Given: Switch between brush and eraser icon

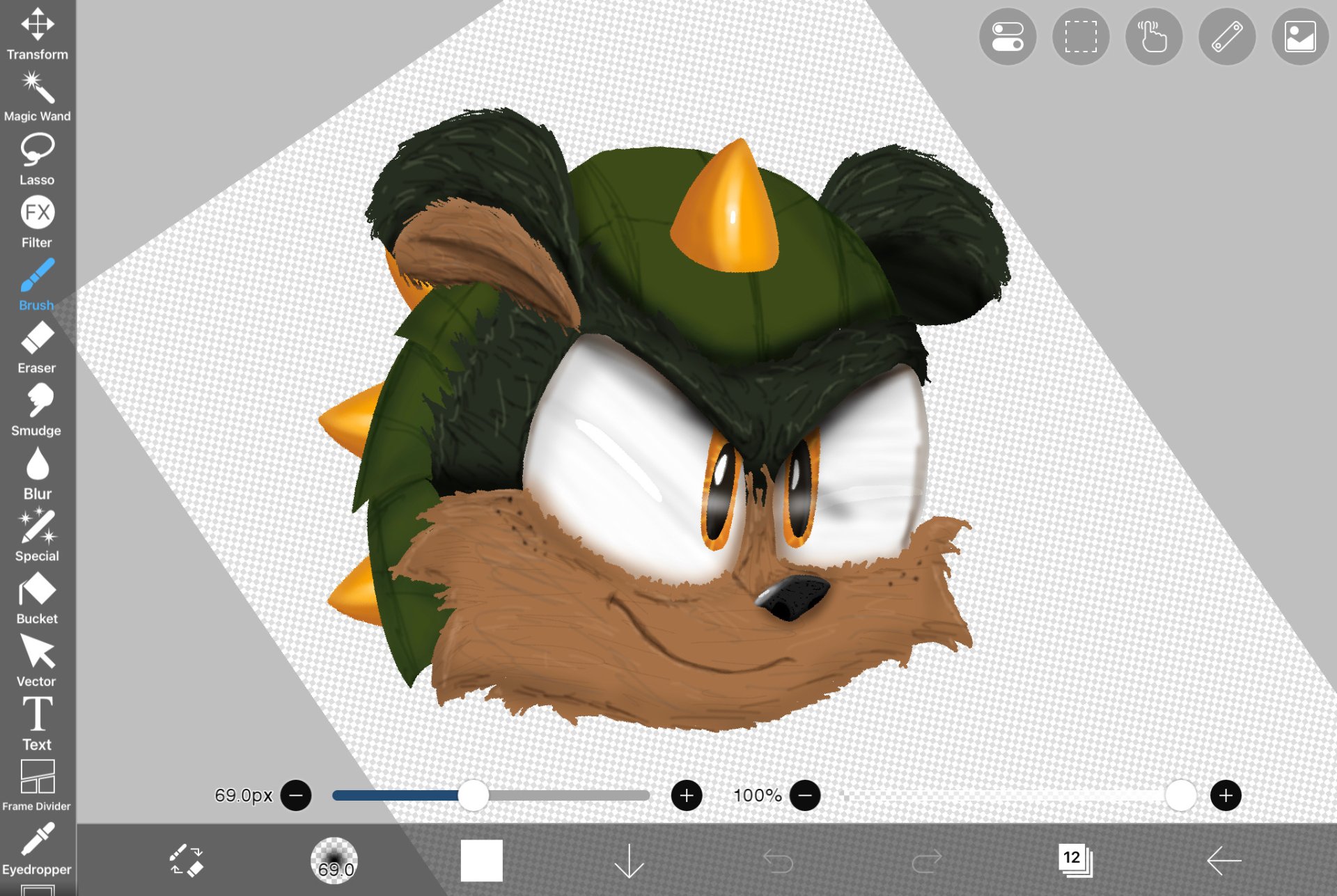Looking at the screenshot, I should point(186,860).
